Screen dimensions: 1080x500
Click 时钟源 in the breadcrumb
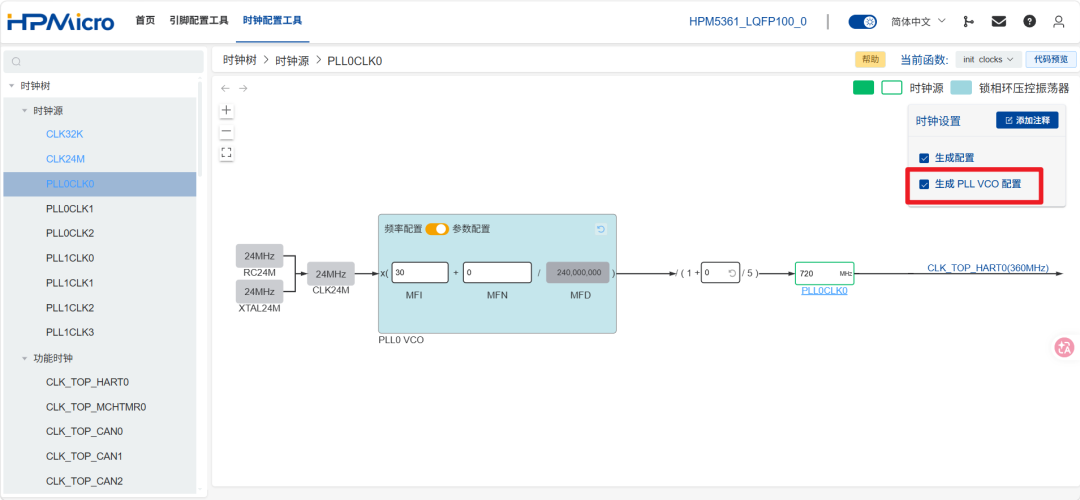293,60
